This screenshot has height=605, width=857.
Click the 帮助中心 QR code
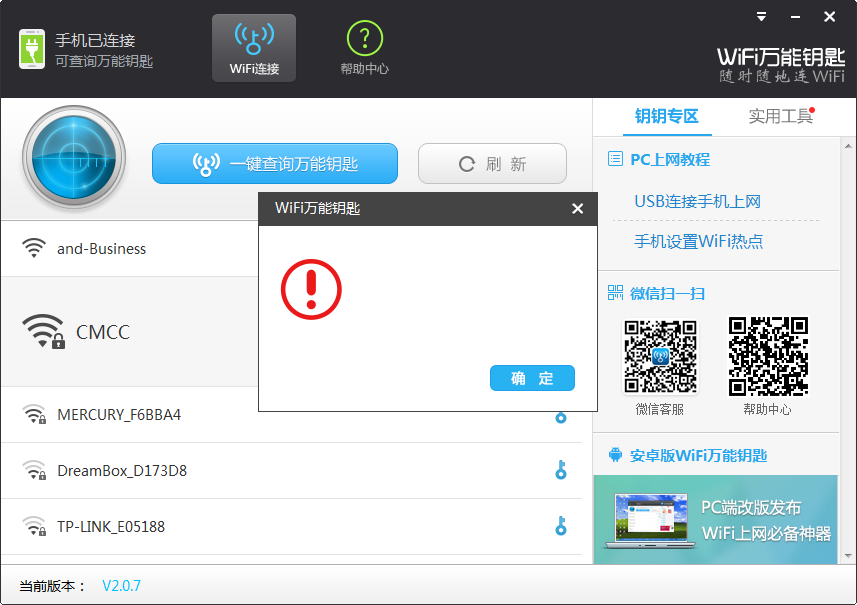768,356
